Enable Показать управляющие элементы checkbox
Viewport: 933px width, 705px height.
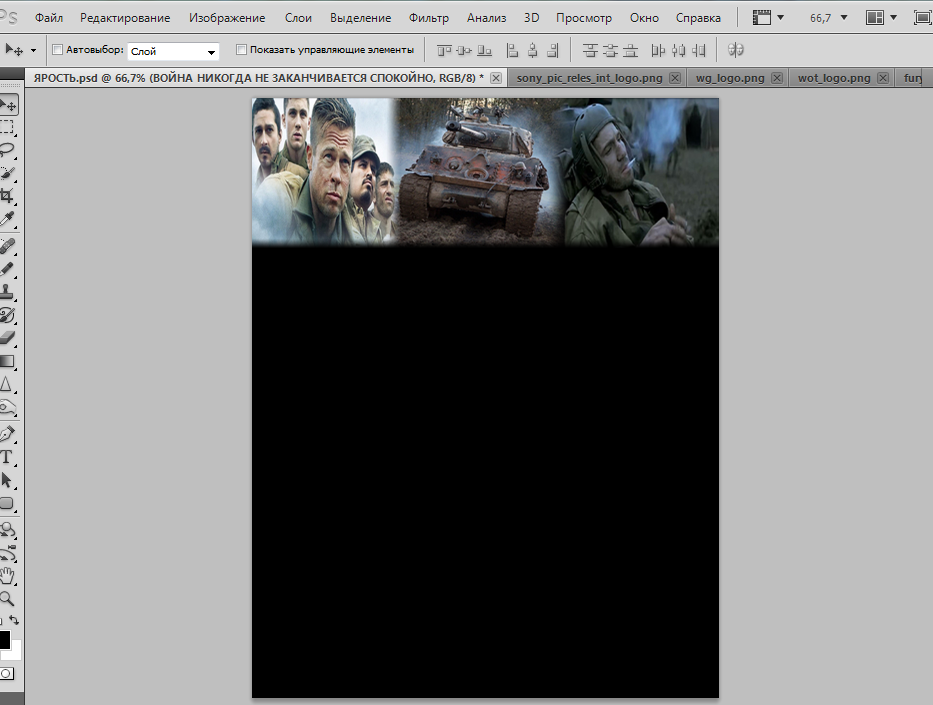point(241,50)
